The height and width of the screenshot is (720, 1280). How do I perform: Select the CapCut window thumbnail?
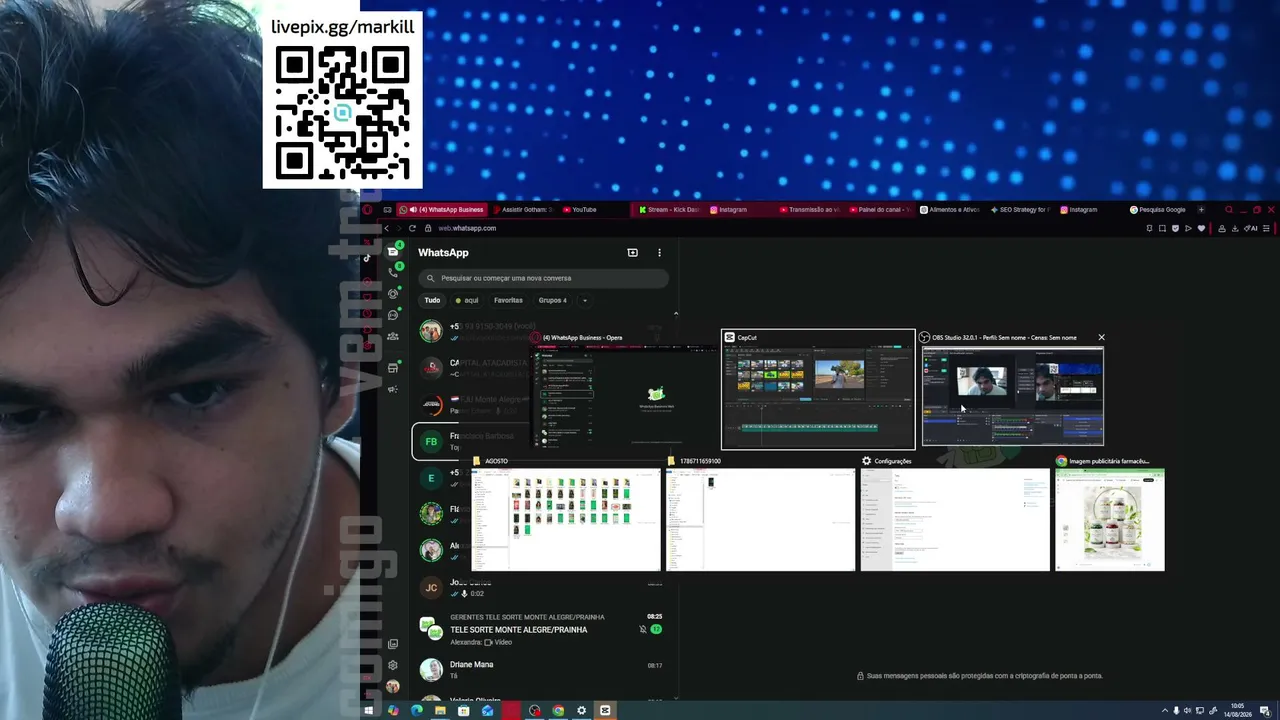tap(818, 390)
